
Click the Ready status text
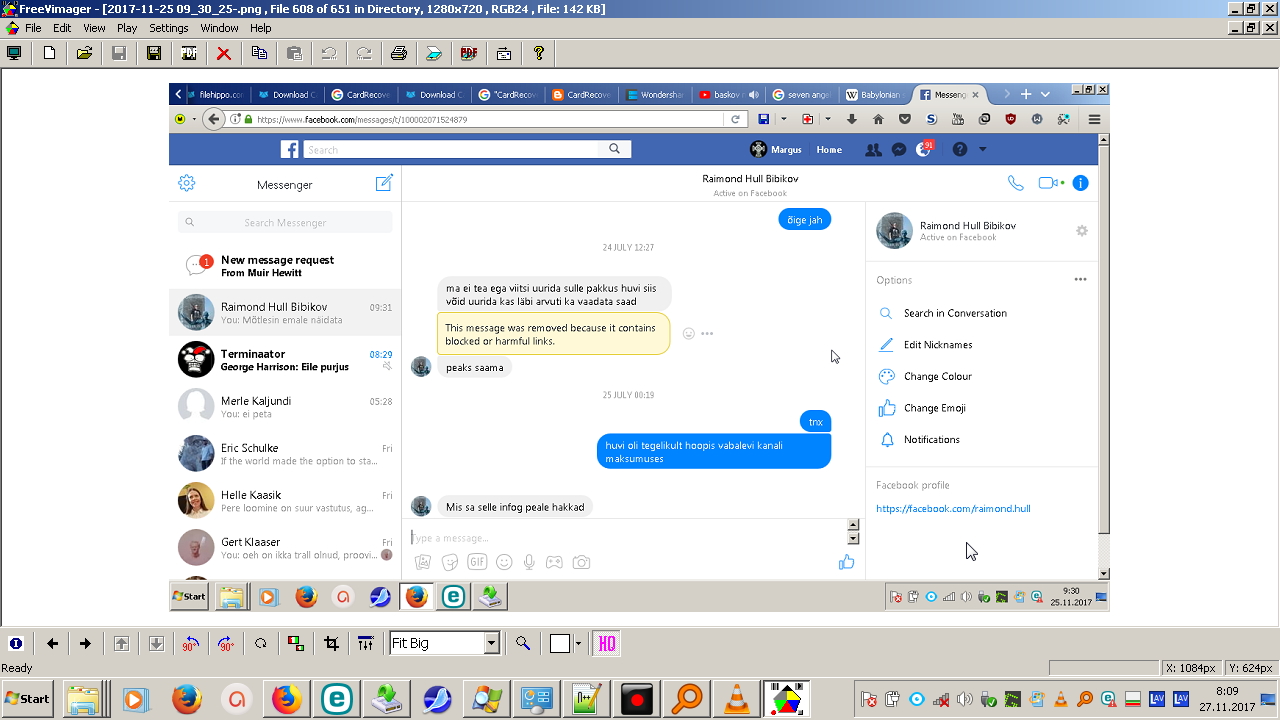pyautogui.click(x=17, y=668)
